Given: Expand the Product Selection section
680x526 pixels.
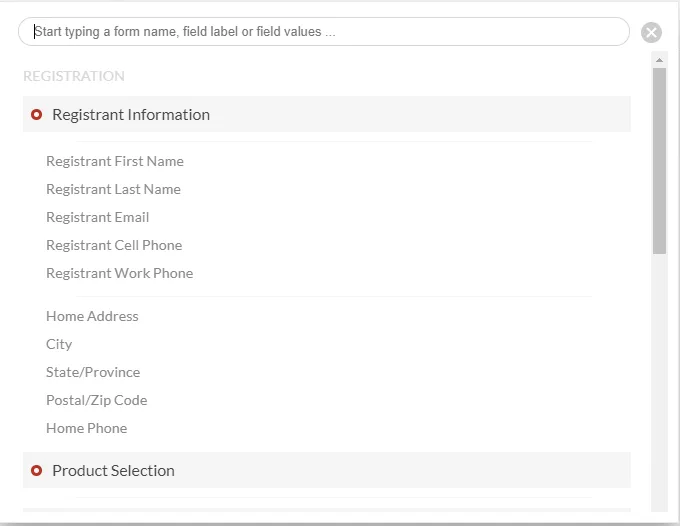Looking at the screenshot, I should 327,470.
